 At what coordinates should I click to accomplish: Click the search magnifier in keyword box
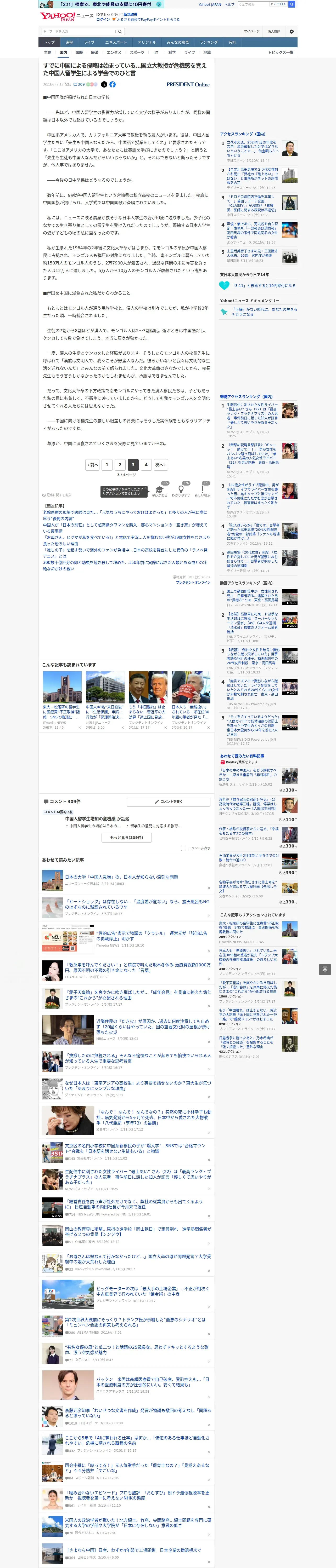pyautogui.click(x=120, y=32)
